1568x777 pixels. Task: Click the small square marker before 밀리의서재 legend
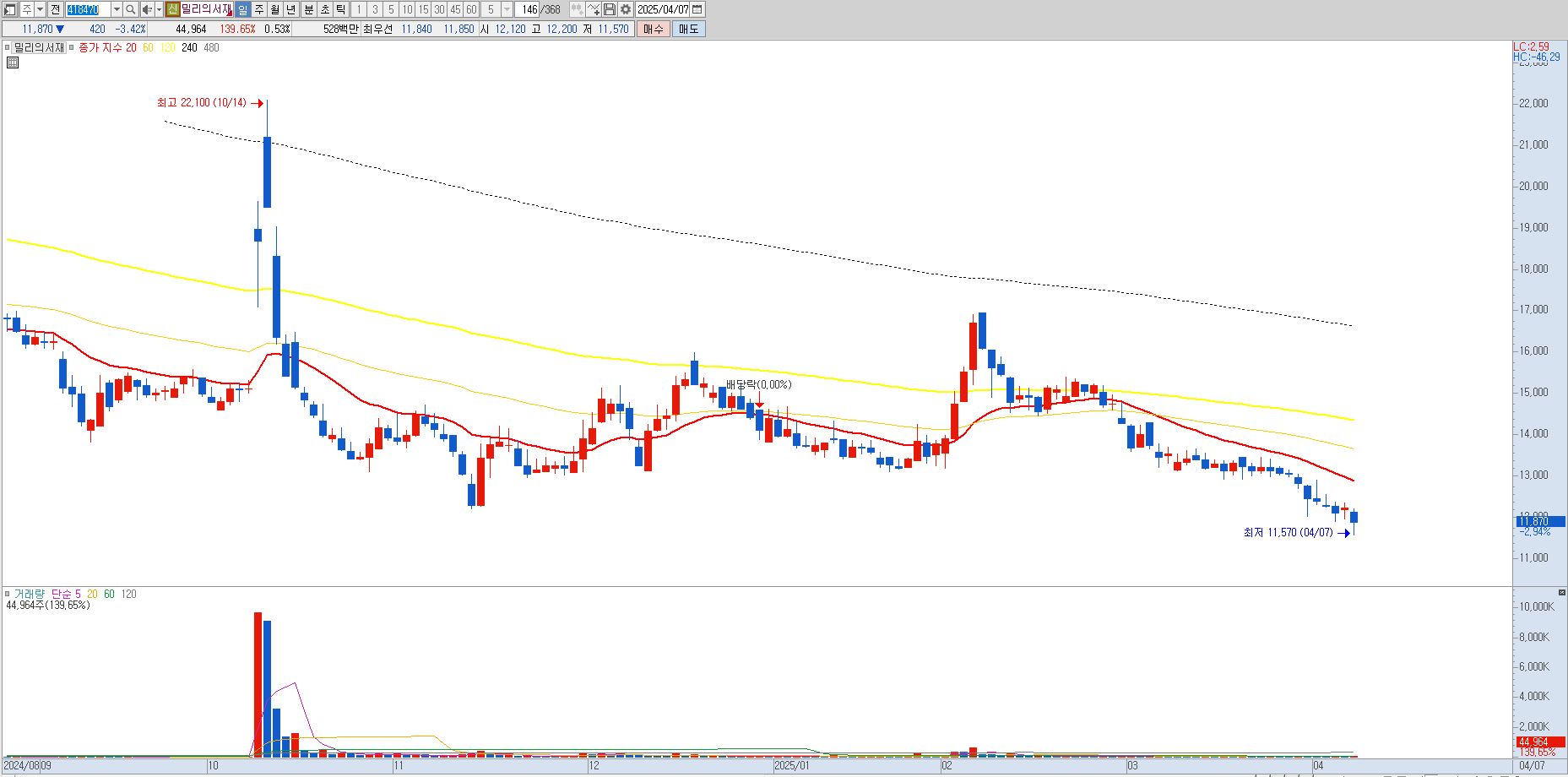tap(8, 48)
